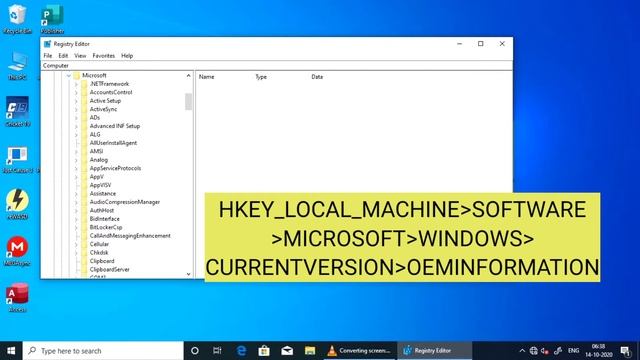Select the Microsoft registry key
The width and height of the screenshot is (640, 360).
94,76
